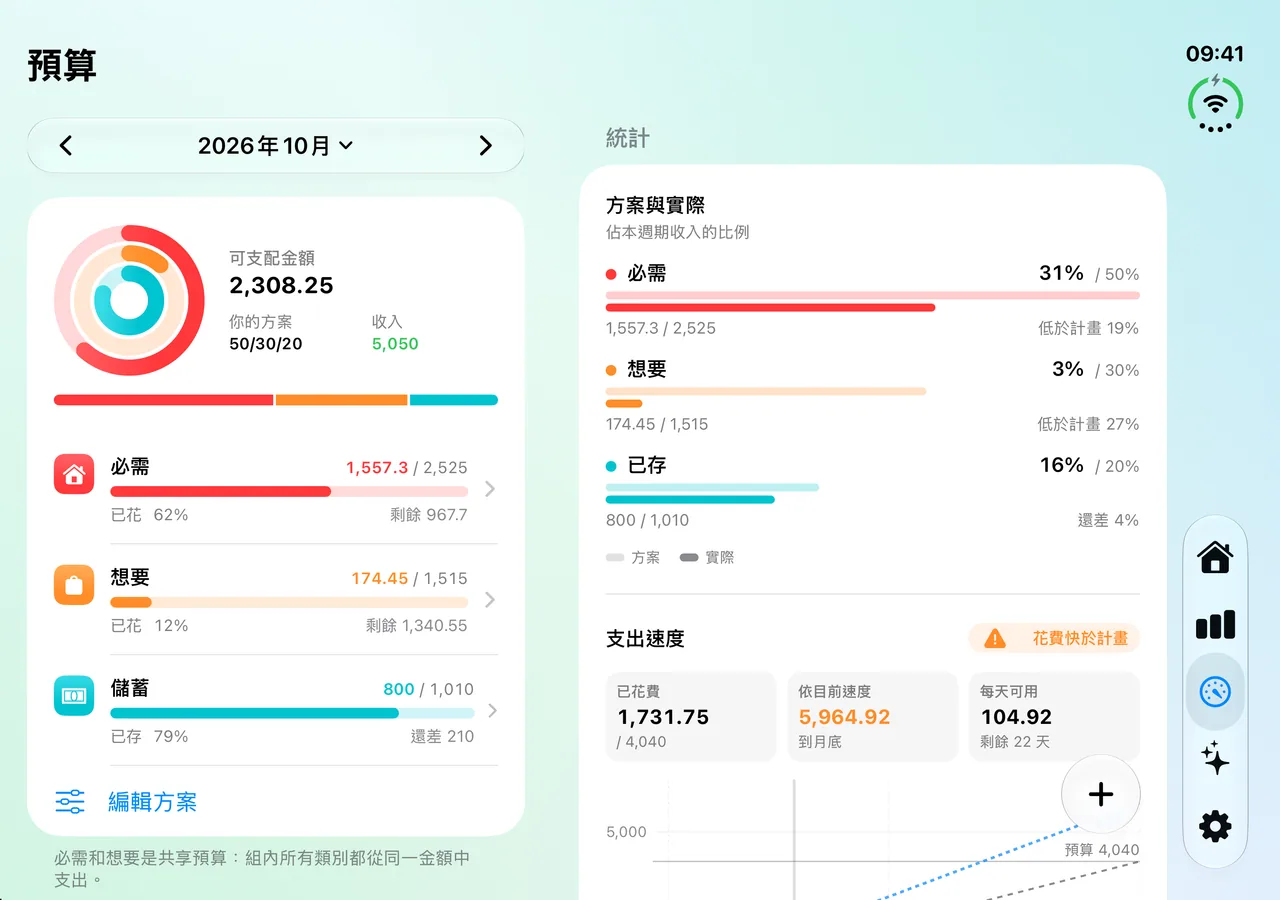
Task: Click the 實際 legend item
Action: 707,558
